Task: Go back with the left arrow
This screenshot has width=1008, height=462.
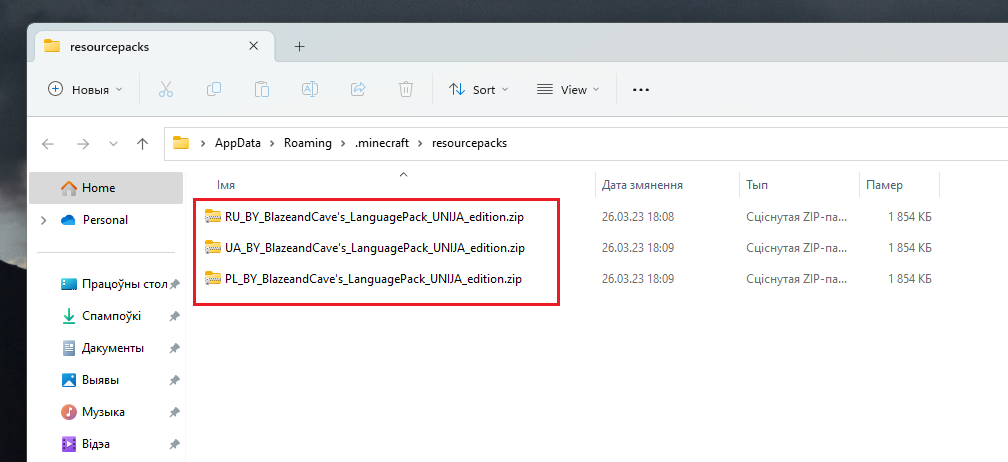Action: (x=48, y=143)
